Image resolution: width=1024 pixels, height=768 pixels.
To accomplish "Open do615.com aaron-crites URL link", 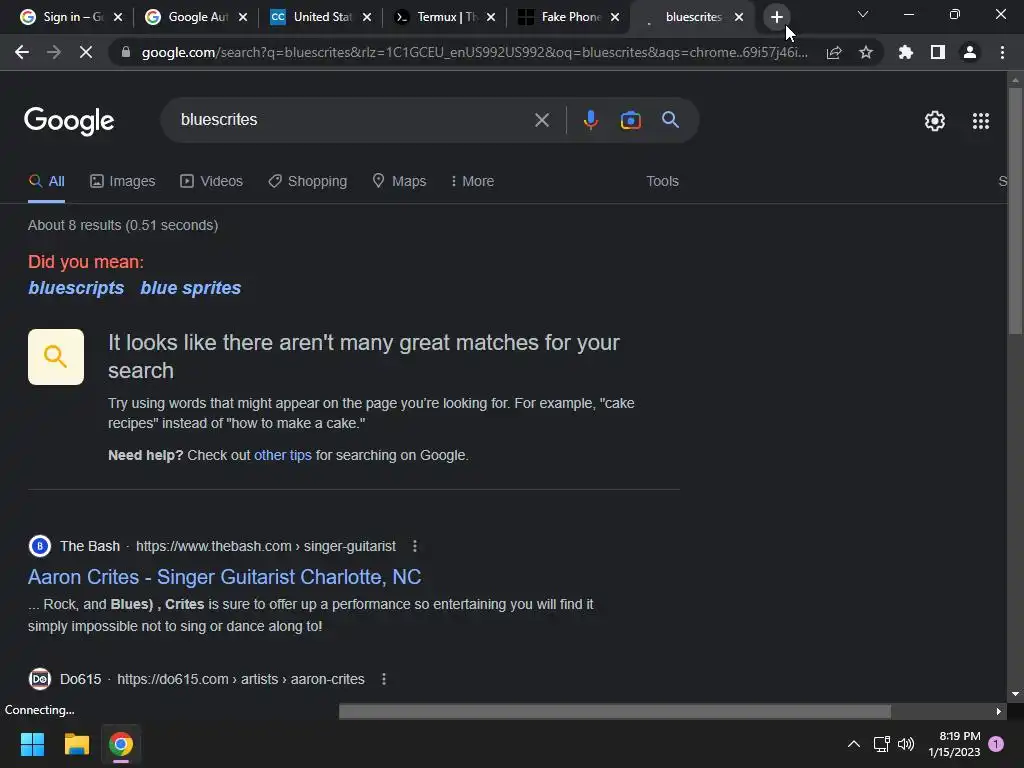I will [241, 679].
